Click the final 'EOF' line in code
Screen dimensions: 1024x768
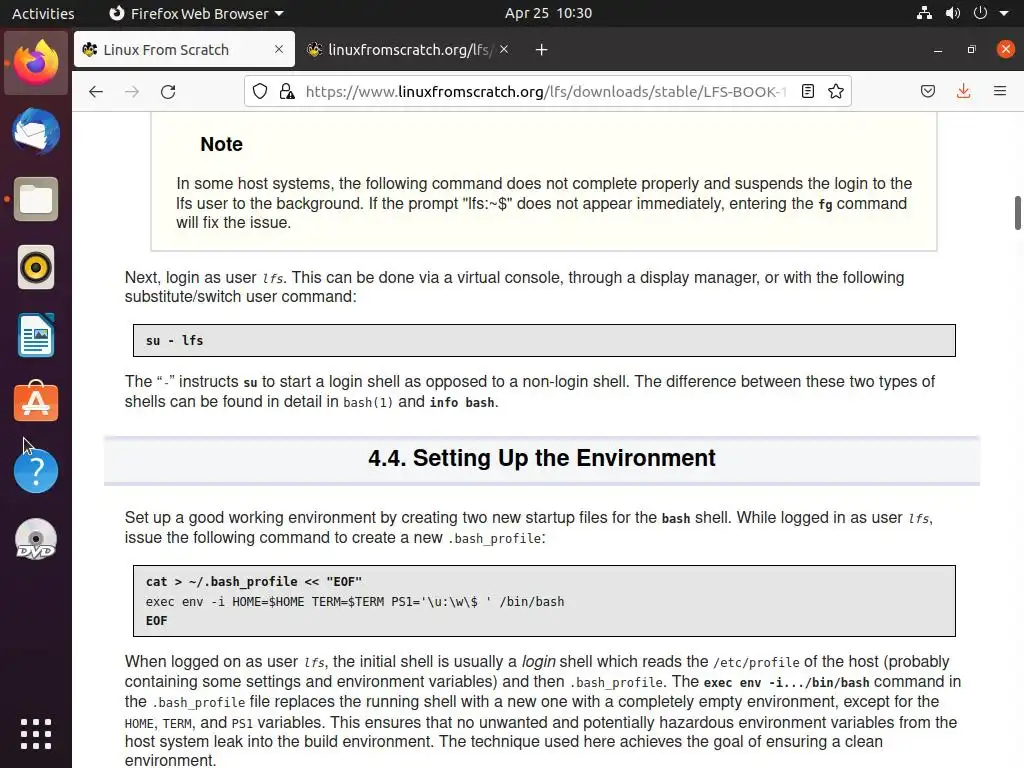click(x=156, y=620)
